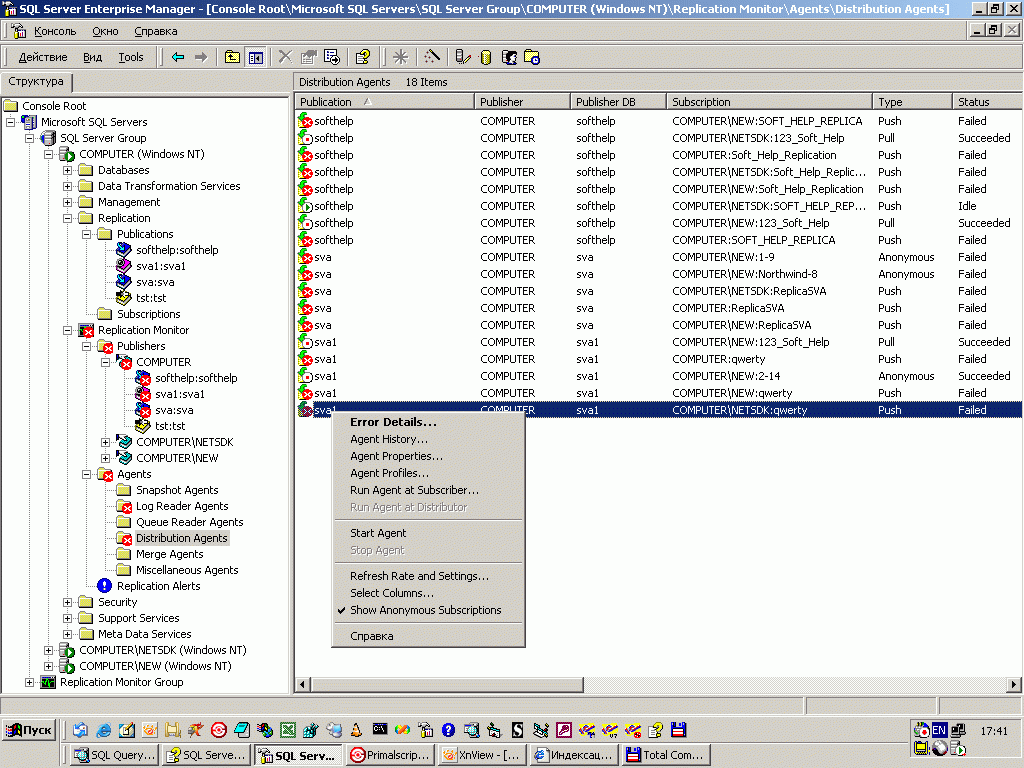Click the Replication Monitor tree icon
The width and height of the screenshot is (1024, 768).
86,330
